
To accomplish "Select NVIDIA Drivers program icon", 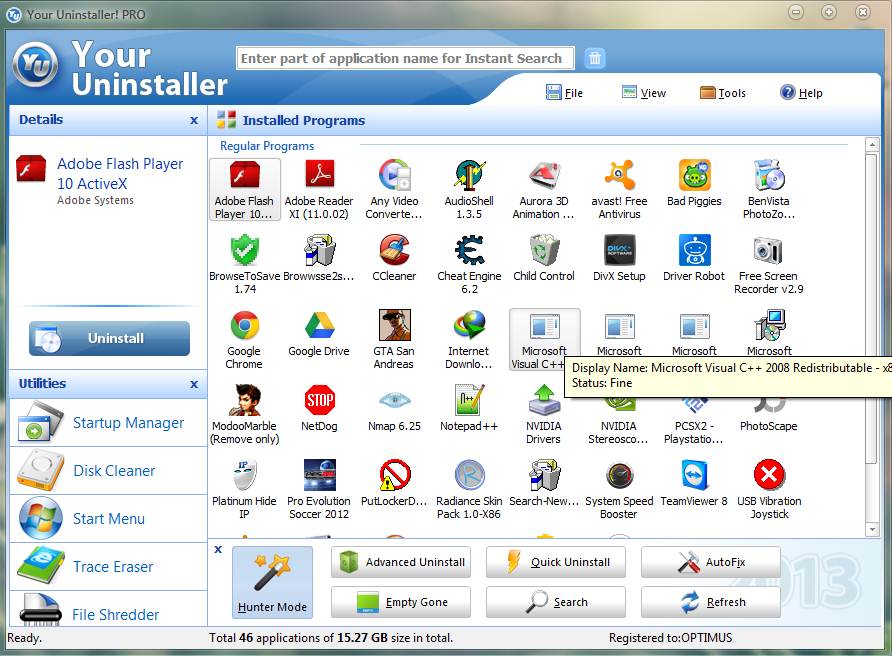I will click(x=544, y=400).
